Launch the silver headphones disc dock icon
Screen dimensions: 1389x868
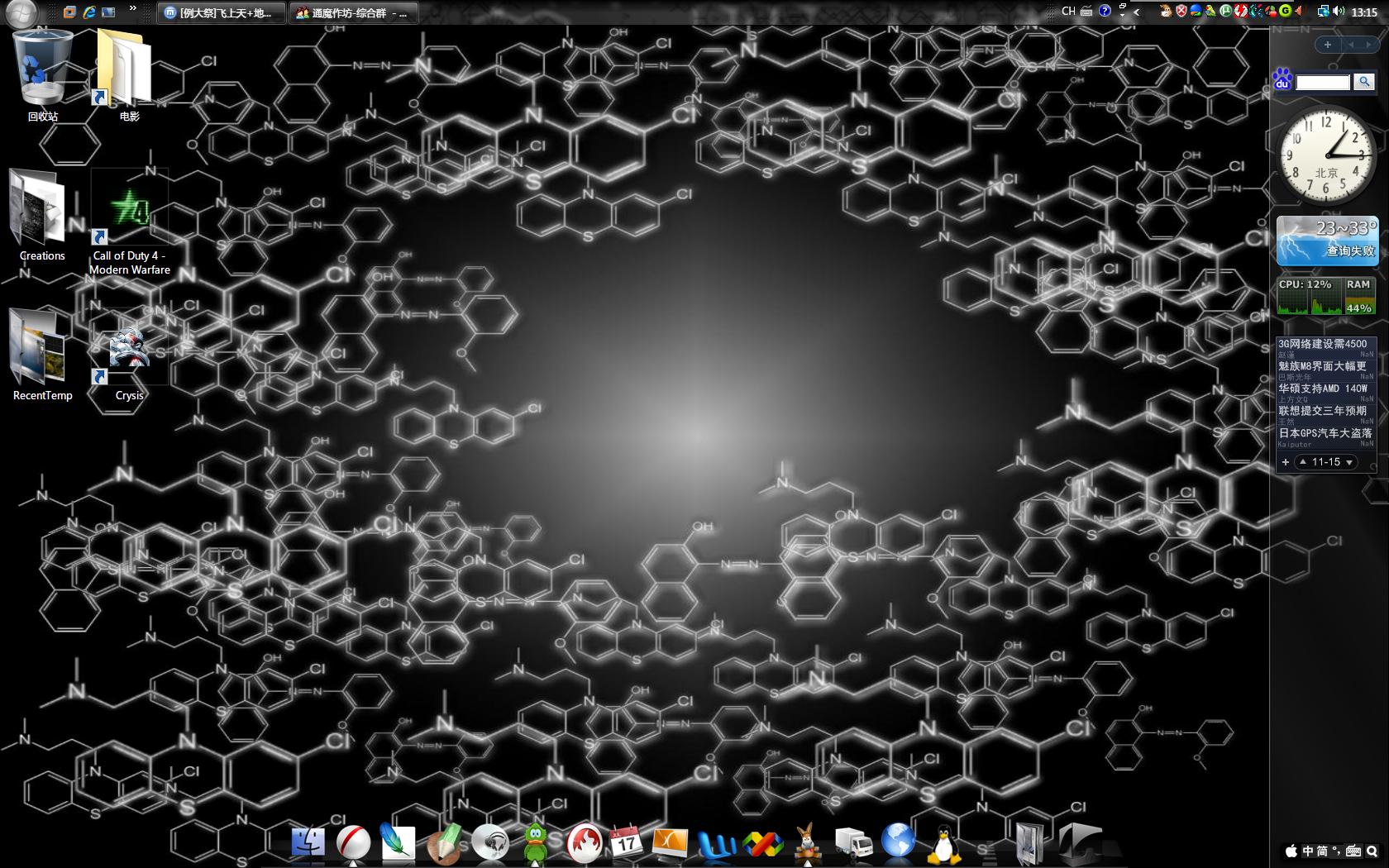(x=490, y=842)
